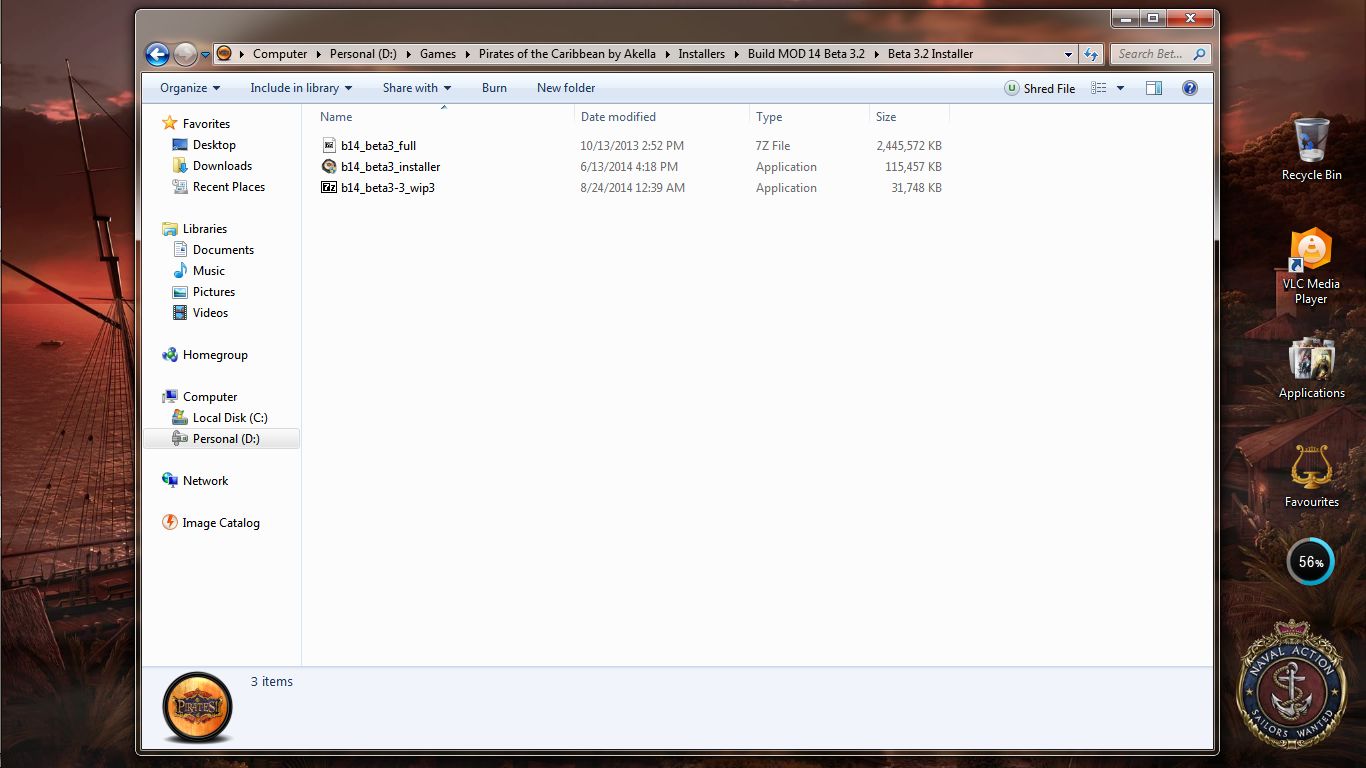The image size is (1366, 768).
Task: Open Explorer help icon
Action: point(1190,88)
